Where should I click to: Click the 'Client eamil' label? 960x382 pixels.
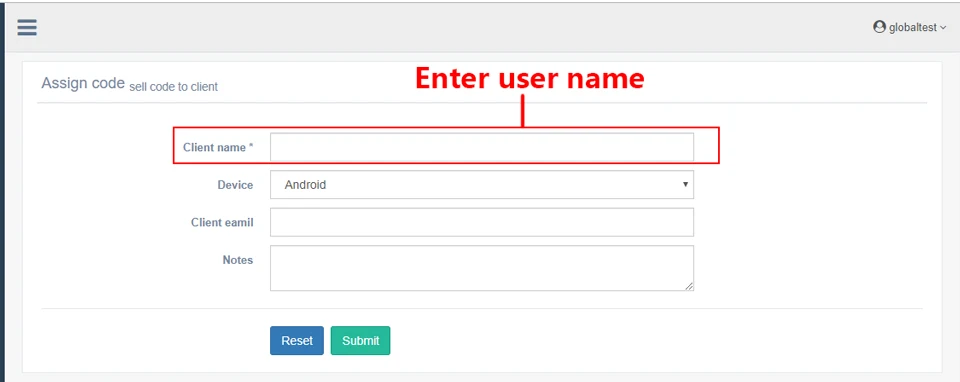point(222,222)
